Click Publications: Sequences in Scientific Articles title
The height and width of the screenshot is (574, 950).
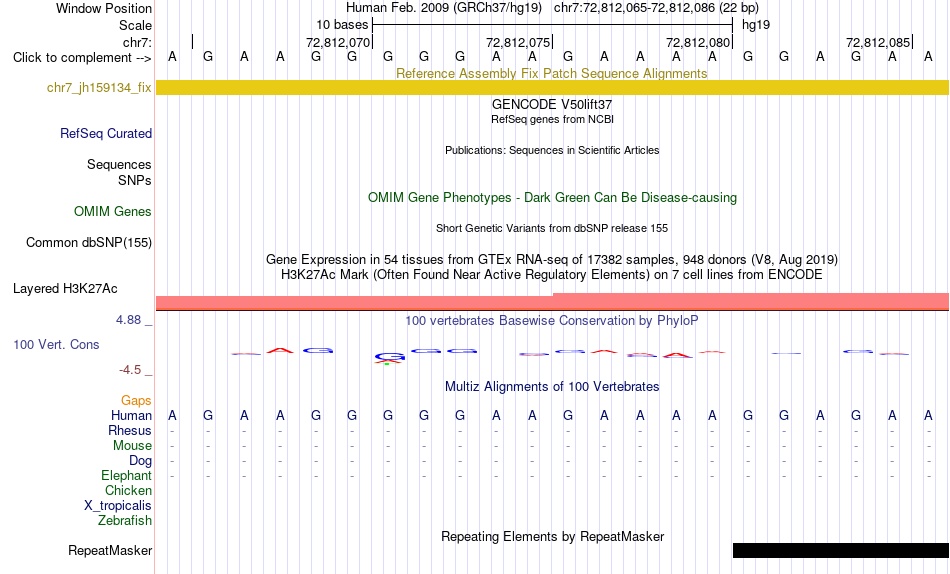(x=552, y=150)
